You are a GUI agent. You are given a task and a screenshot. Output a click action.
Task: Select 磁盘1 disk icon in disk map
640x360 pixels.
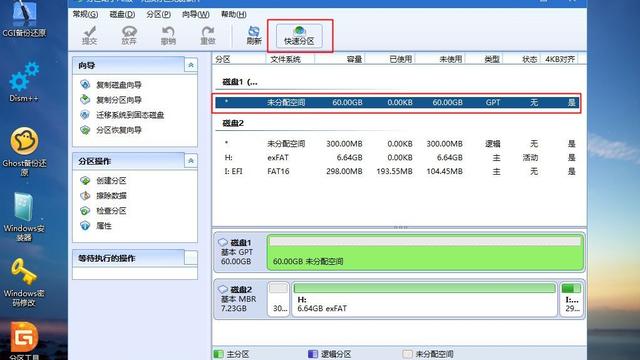(x=223, y=242)
